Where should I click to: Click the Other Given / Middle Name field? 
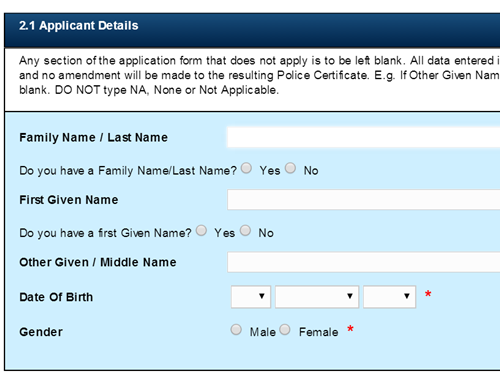[364, 262]
